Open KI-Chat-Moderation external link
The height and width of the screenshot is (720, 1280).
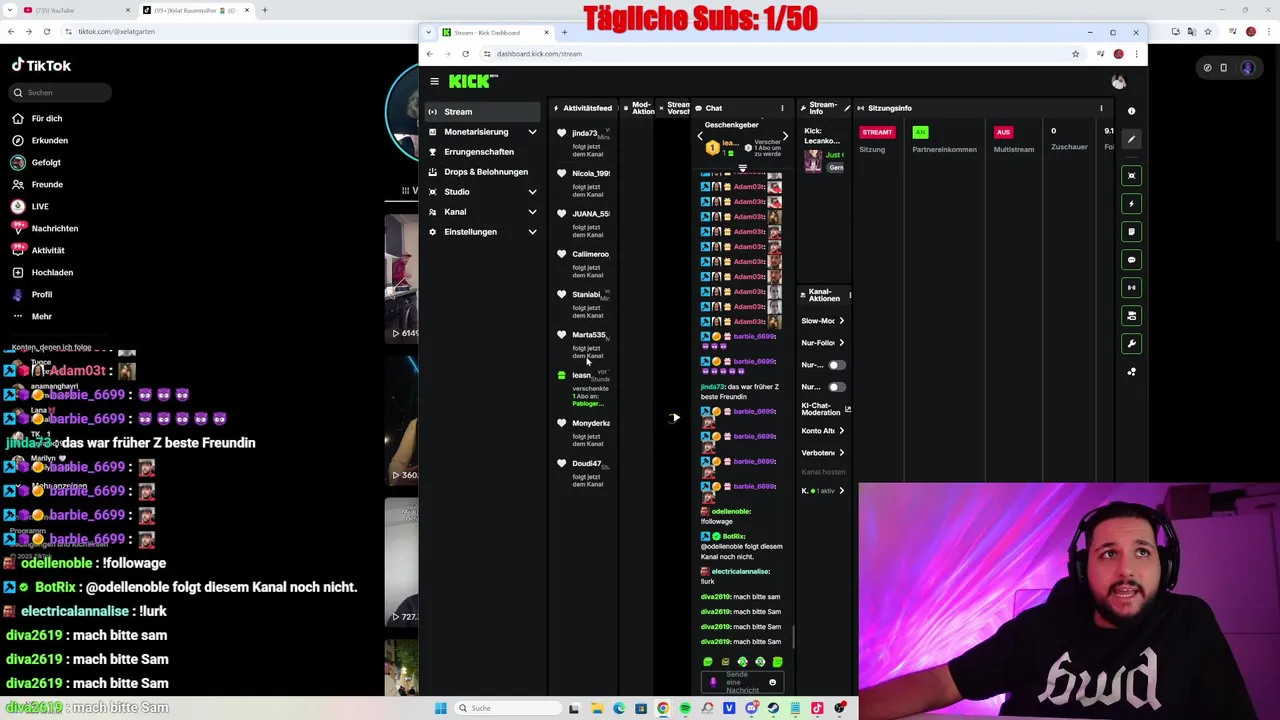(x=847, y=409)
